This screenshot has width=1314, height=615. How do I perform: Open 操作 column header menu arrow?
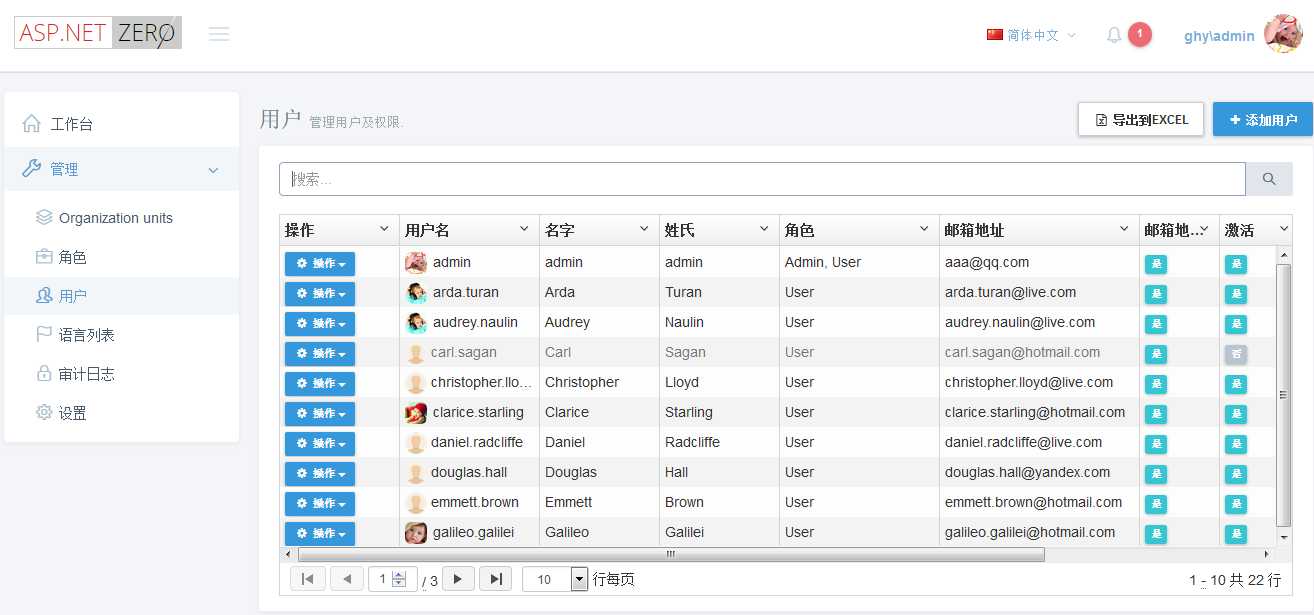384,230
